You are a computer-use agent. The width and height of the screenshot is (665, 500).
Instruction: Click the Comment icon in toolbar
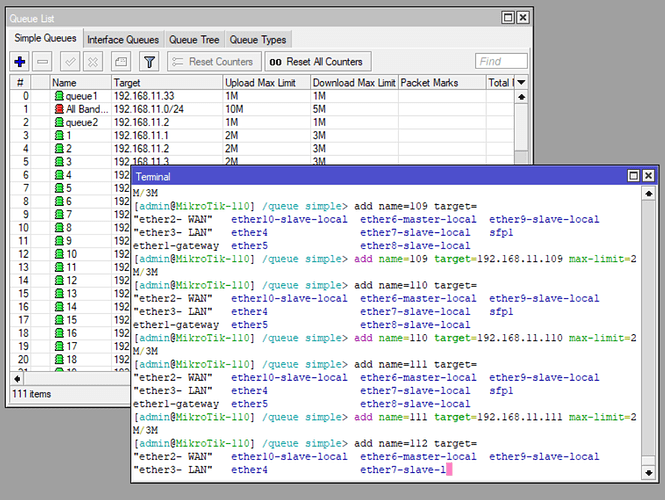coord(121,62)
